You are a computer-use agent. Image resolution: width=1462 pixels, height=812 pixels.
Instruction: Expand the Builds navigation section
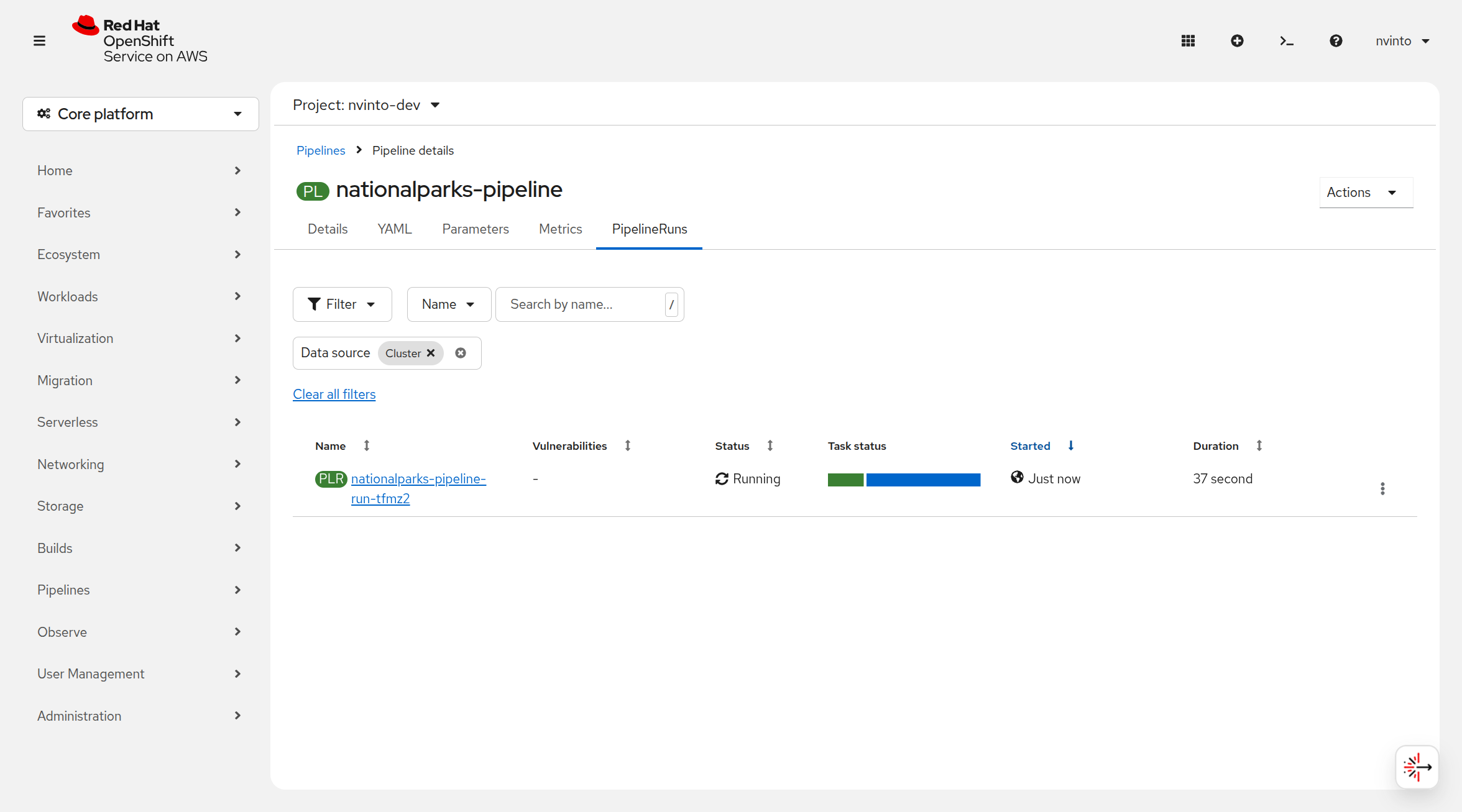[x=140, y=548]
